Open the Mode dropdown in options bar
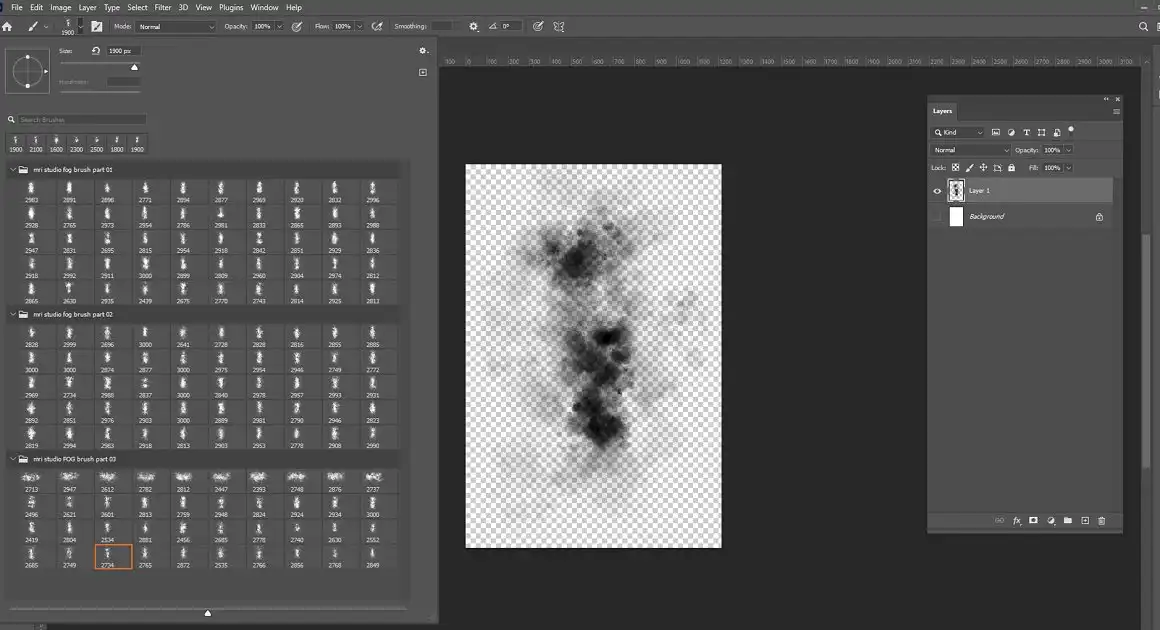This screenshot has width=1160, height=630. point(175,26)
